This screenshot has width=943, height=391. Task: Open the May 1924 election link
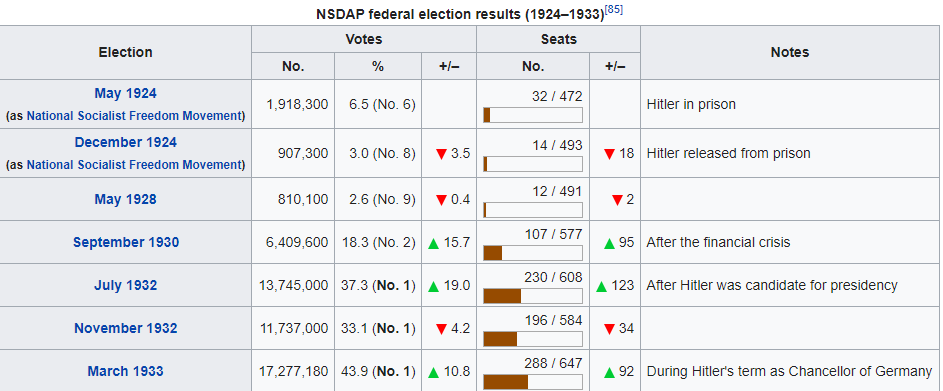125,93
